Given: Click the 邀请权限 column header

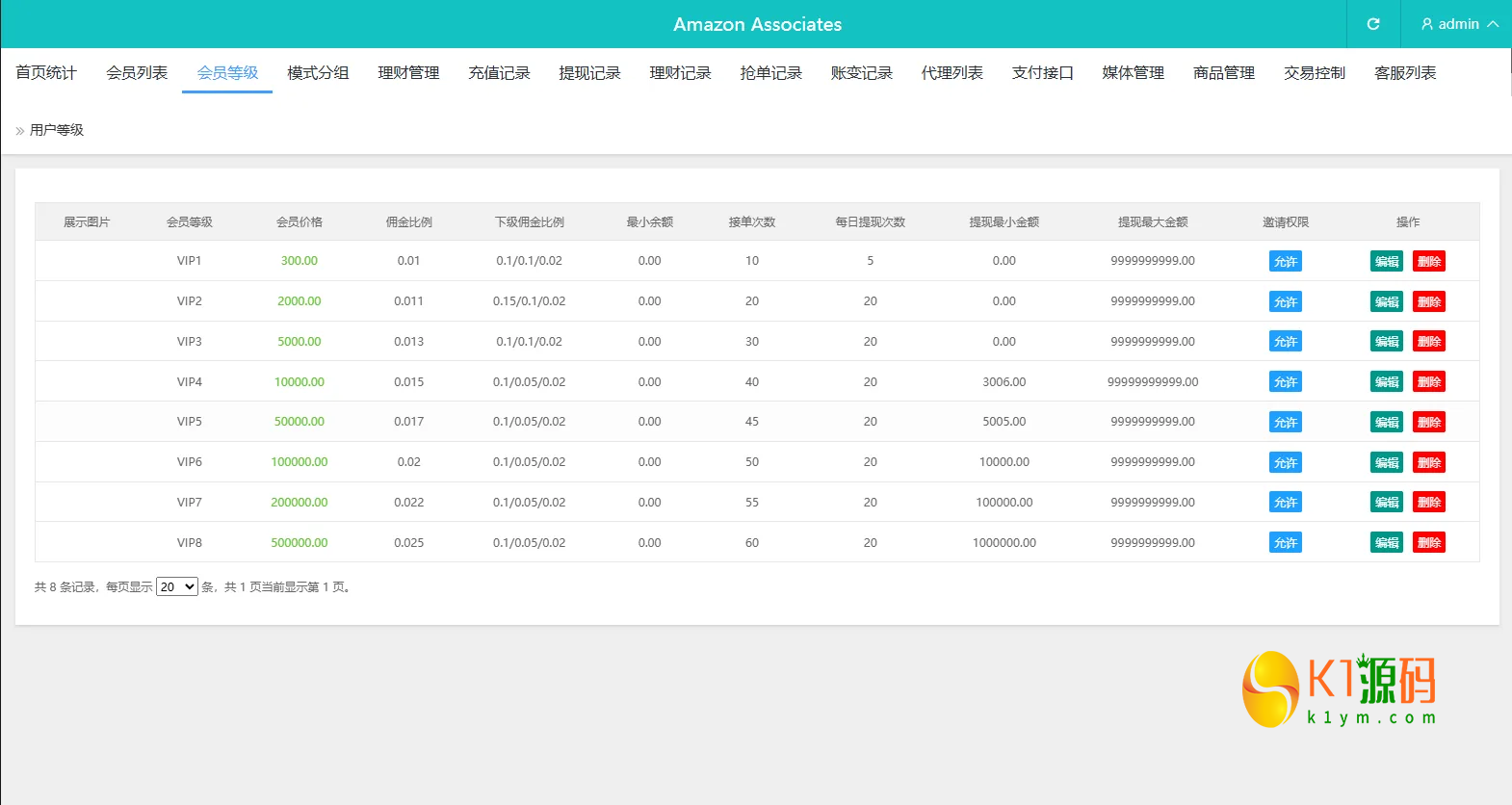Looking at the screenshot, I should [1286, 222].
